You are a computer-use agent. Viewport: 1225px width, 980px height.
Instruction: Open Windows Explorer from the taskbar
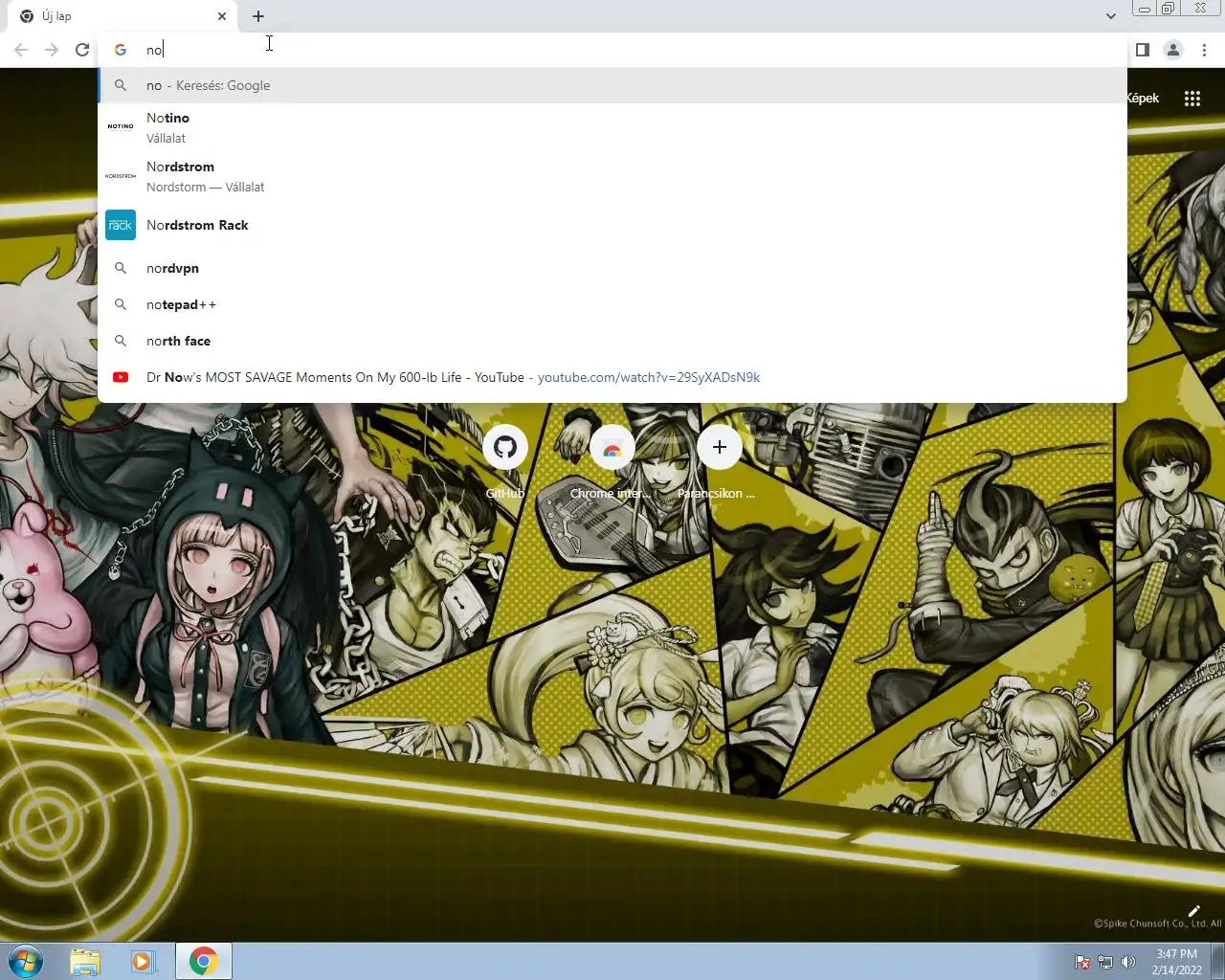click(85, 961)
